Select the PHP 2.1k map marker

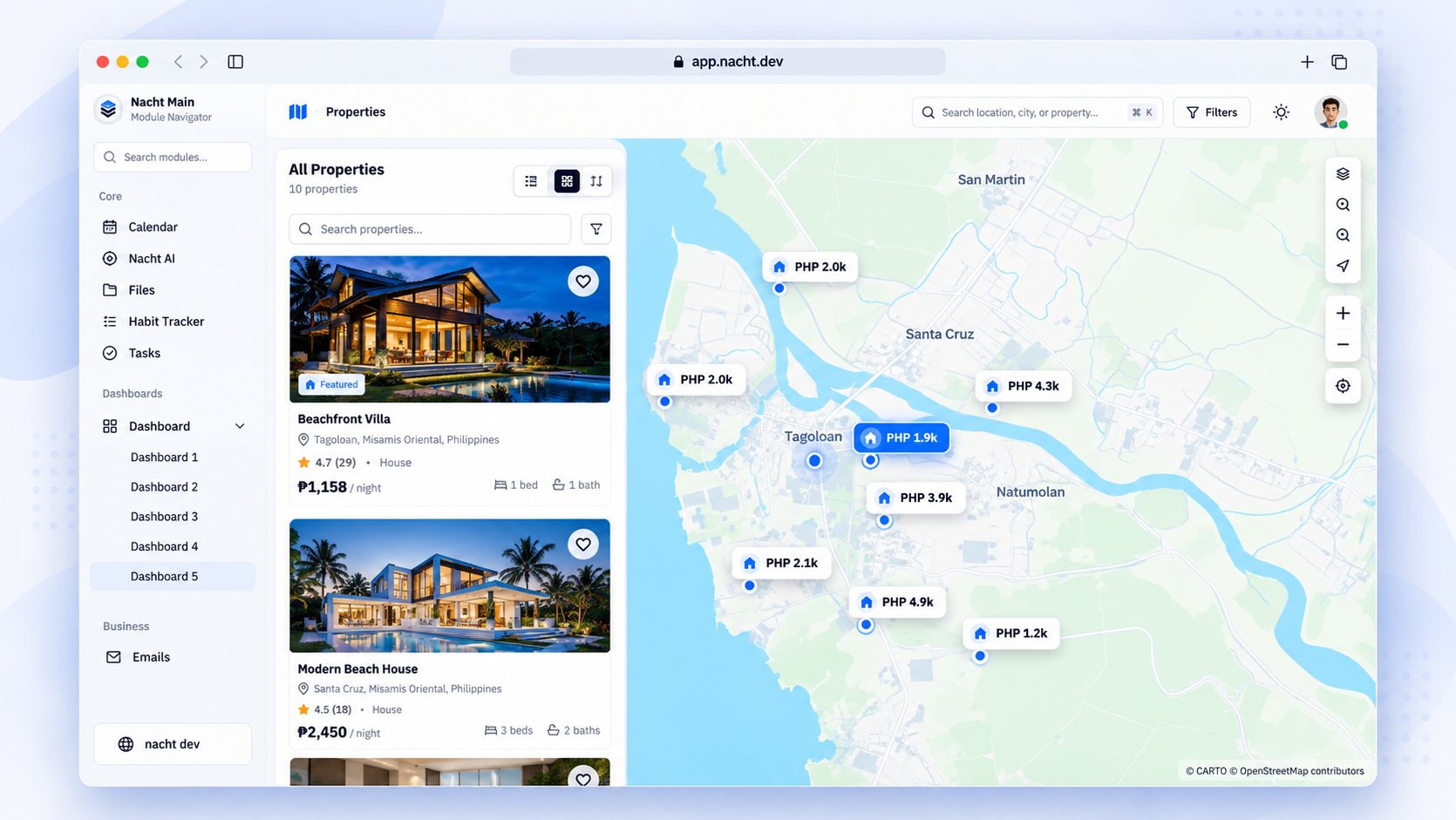tap(781, 563)
